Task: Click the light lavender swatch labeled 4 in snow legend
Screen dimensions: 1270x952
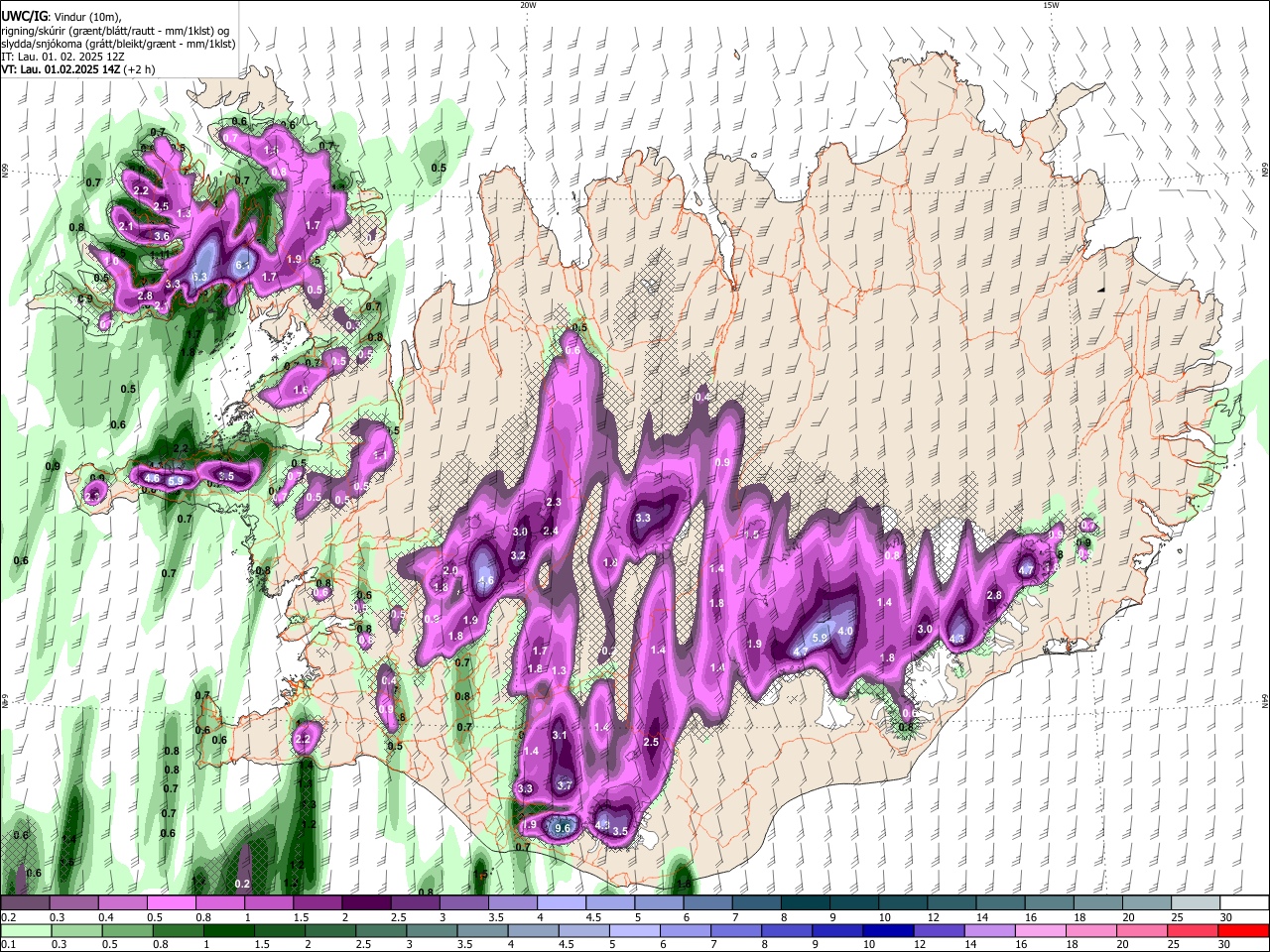Action: (x=562, y=903)
